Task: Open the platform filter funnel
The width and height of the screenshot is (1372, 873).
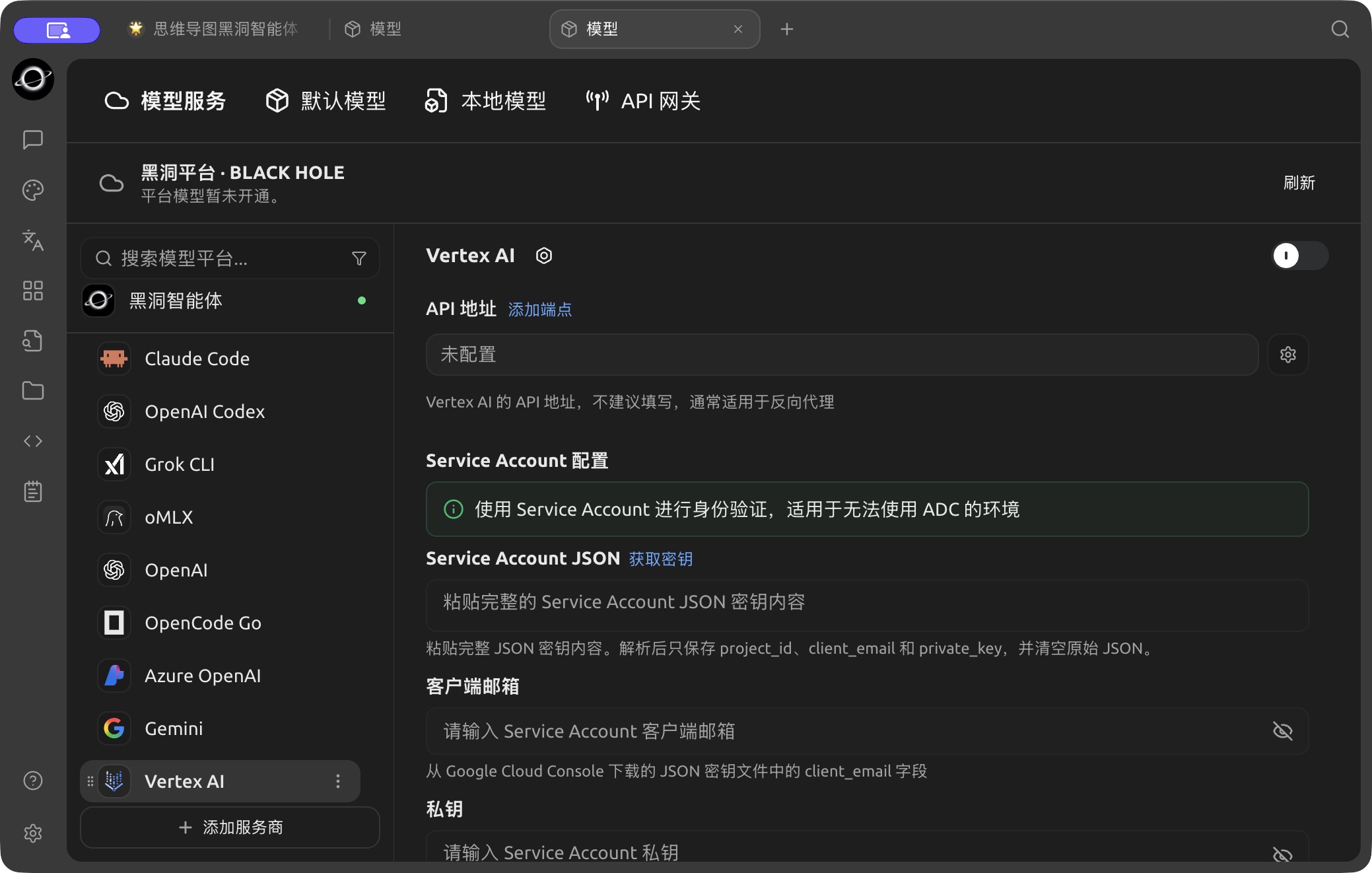Action: click(359, 258)
